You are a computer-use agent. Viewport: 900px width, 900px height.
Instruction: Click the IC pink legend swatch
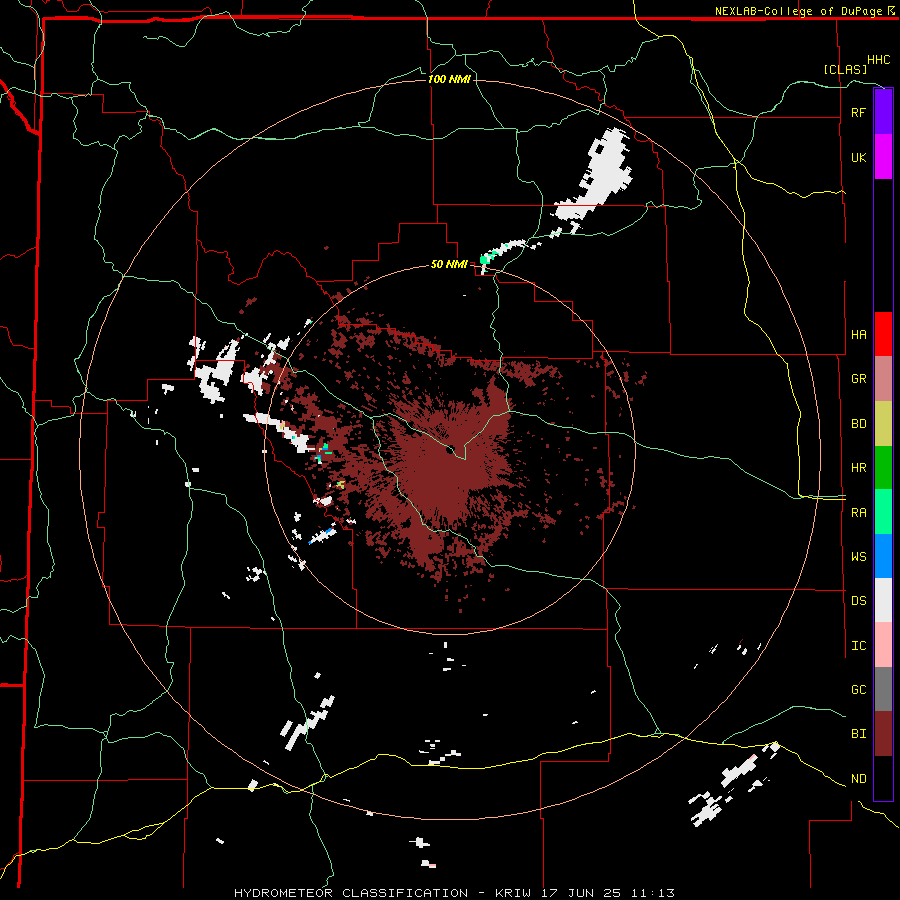[883, 645]
